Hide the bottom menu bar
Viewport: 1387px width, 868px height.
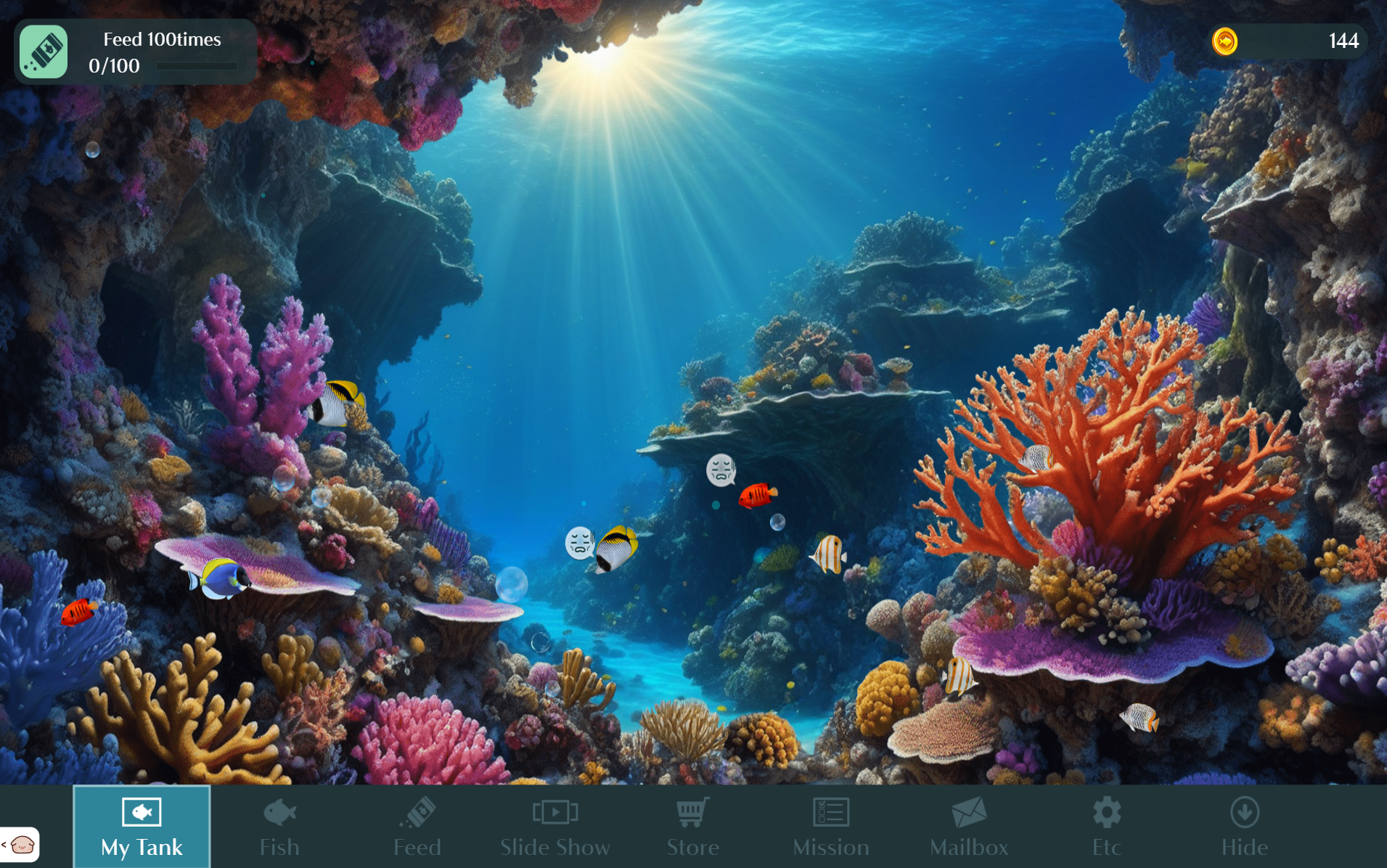click(x=1245, y=826)
